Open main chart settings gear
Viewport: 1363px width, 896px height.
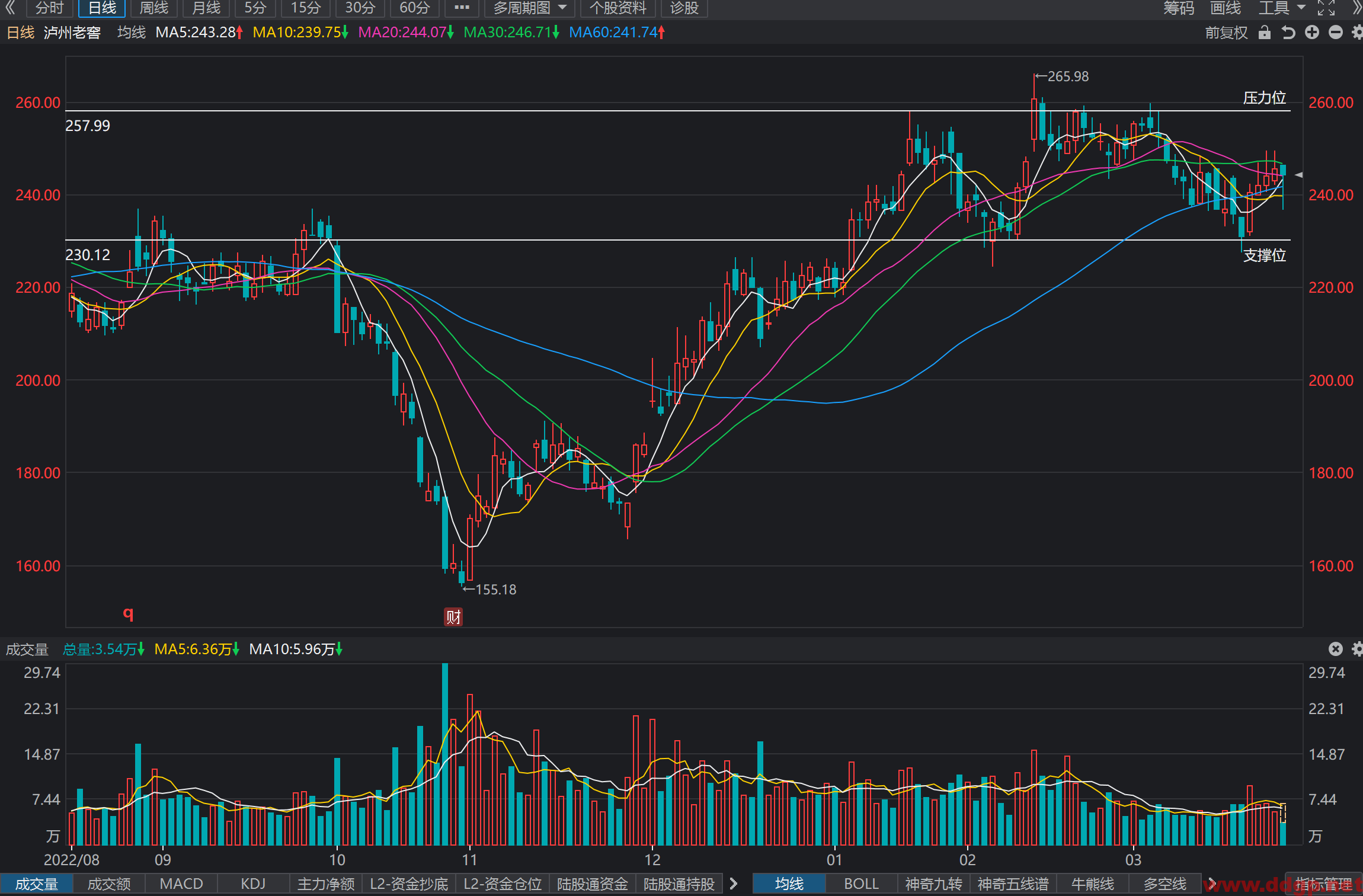click(1357, 33)
